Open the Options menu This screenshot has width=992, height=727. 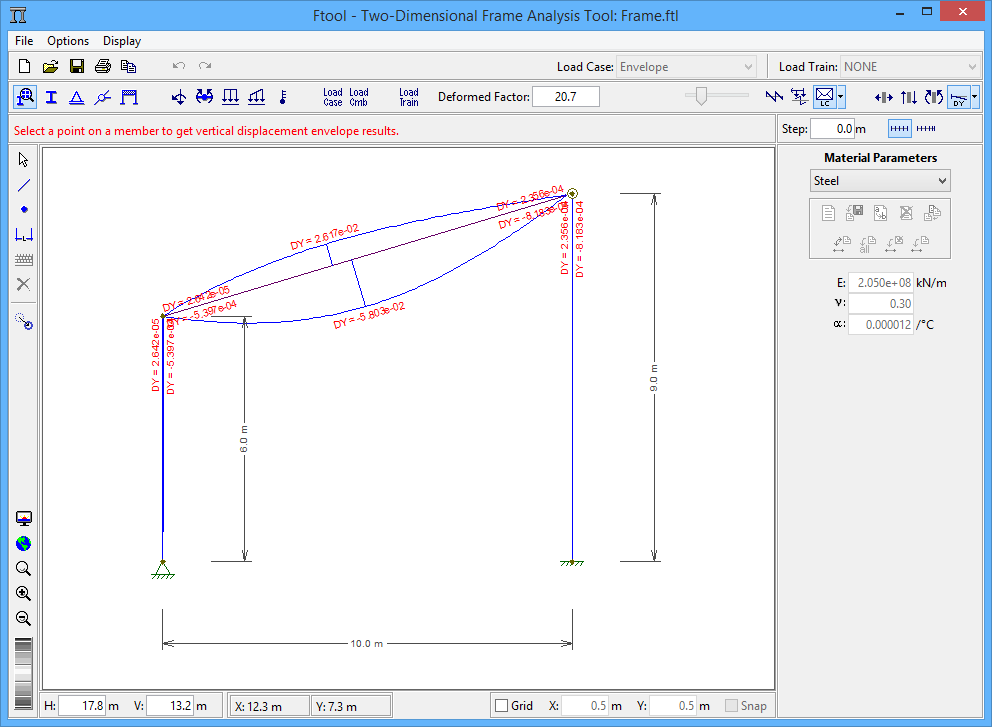[x=68, y=41]
